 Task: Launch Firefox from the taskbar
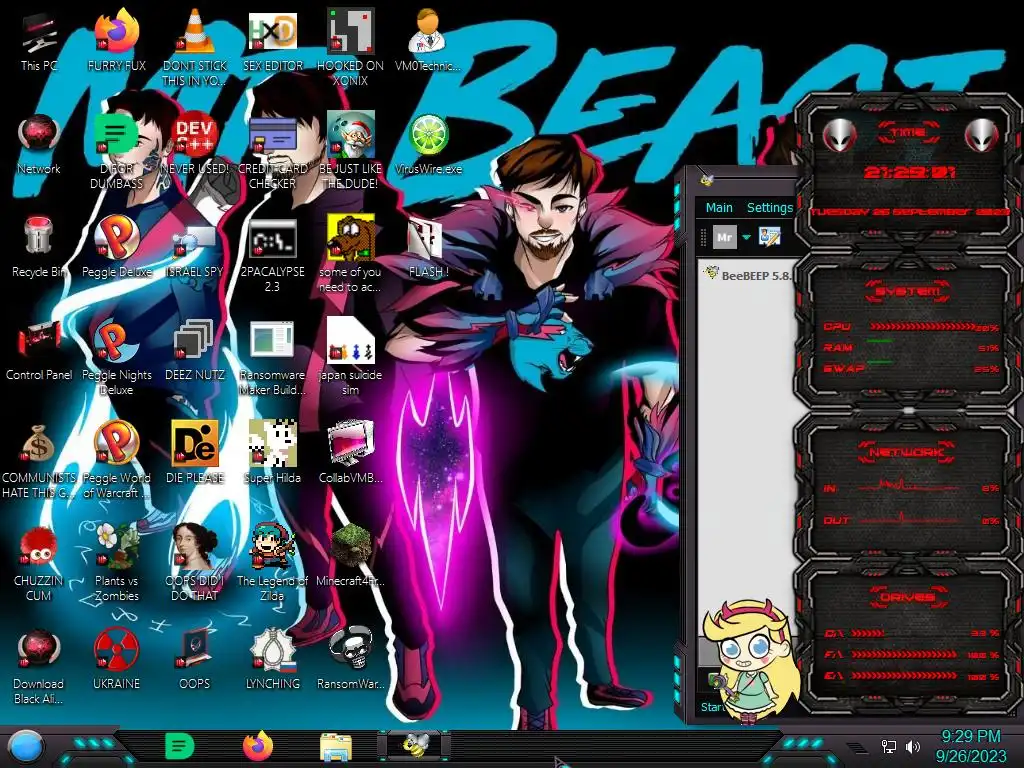258,746
